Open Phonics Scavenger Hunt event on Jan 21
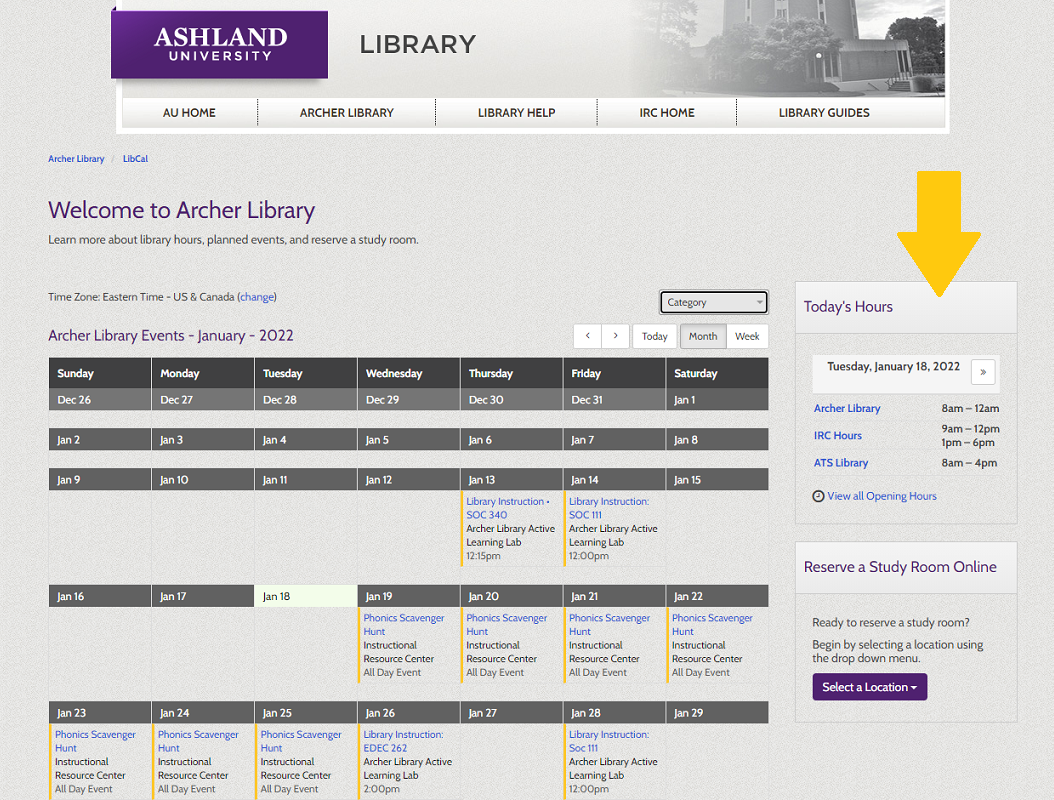1054x800 pixels. pyautogui.click(x=609, y=625)
